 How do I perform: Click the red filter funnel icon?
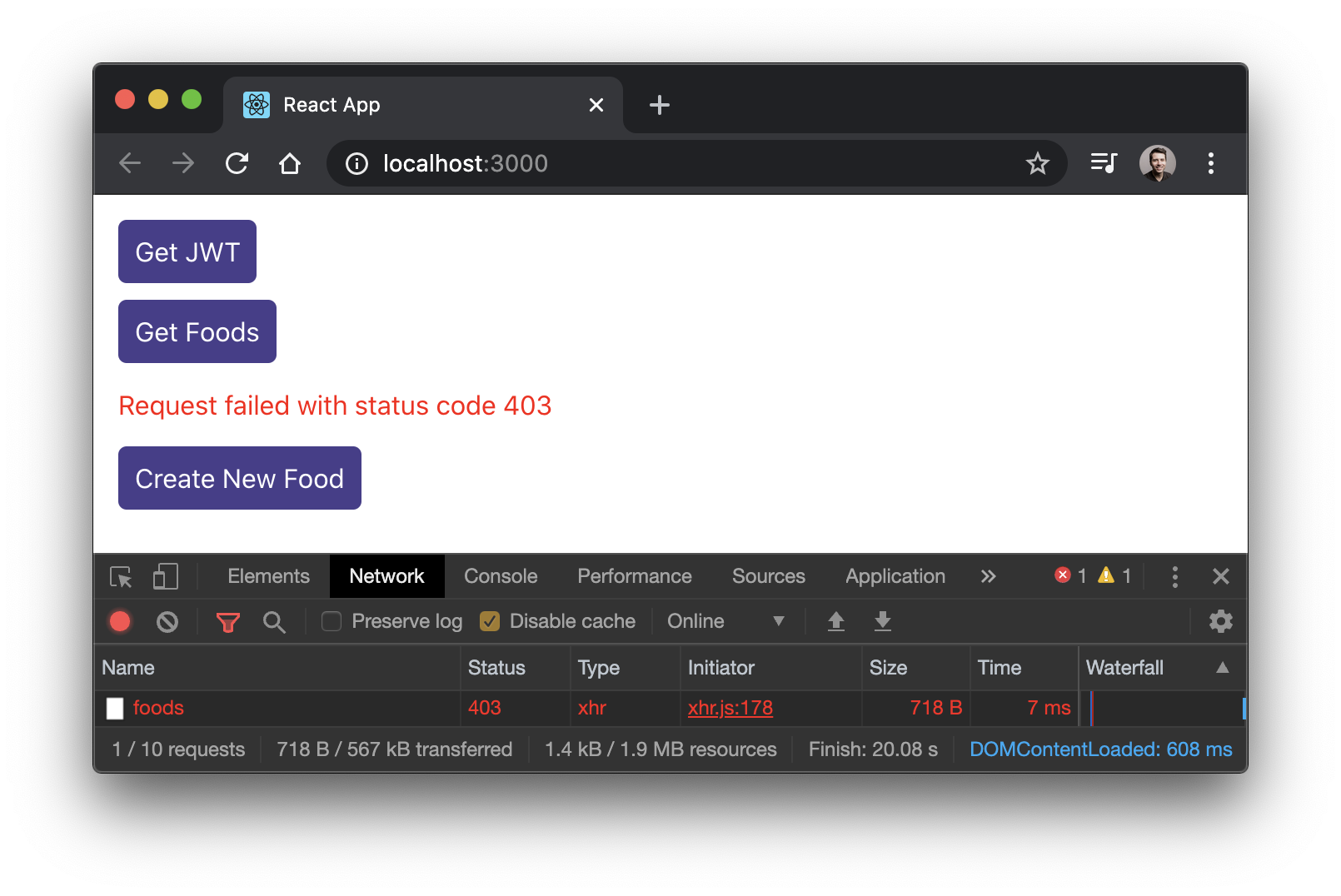click(227, 622)
